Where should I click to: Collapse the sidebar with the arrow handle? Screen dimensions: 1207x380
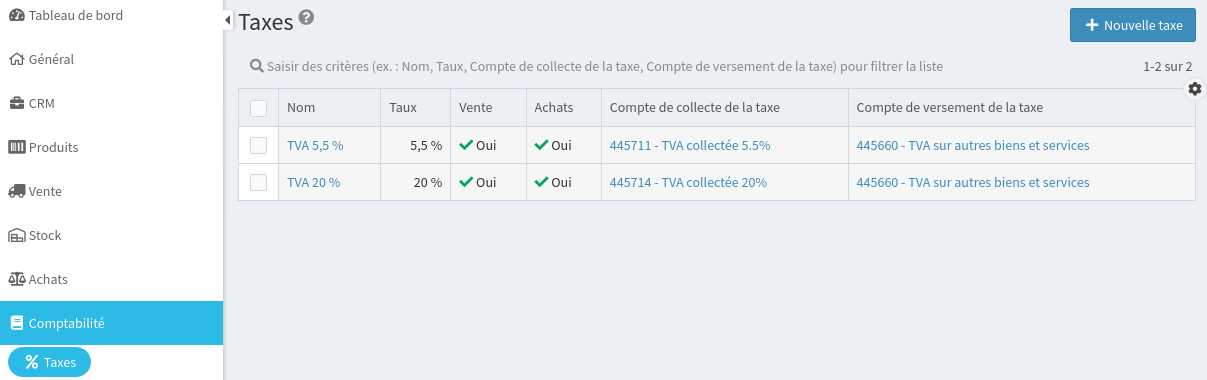click(228, 19)
